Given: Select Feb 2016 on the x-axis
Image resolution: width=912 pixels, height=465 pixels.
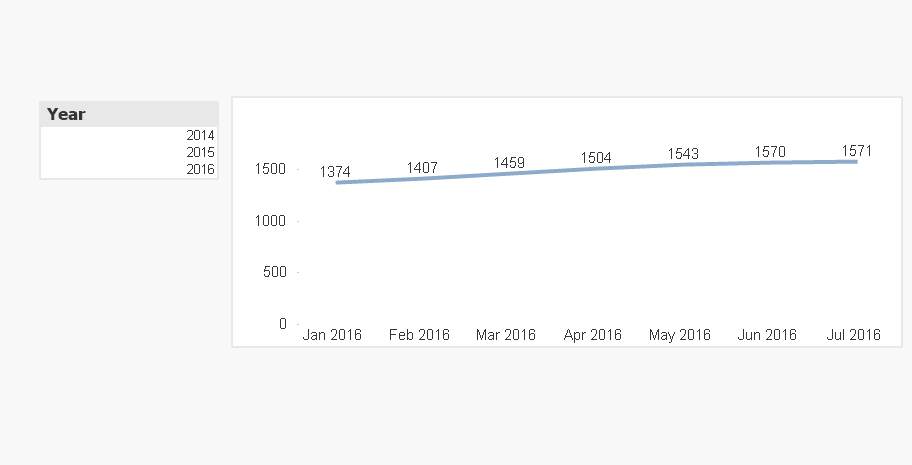Looking at the screenshot, I should (x=419, y=335).
